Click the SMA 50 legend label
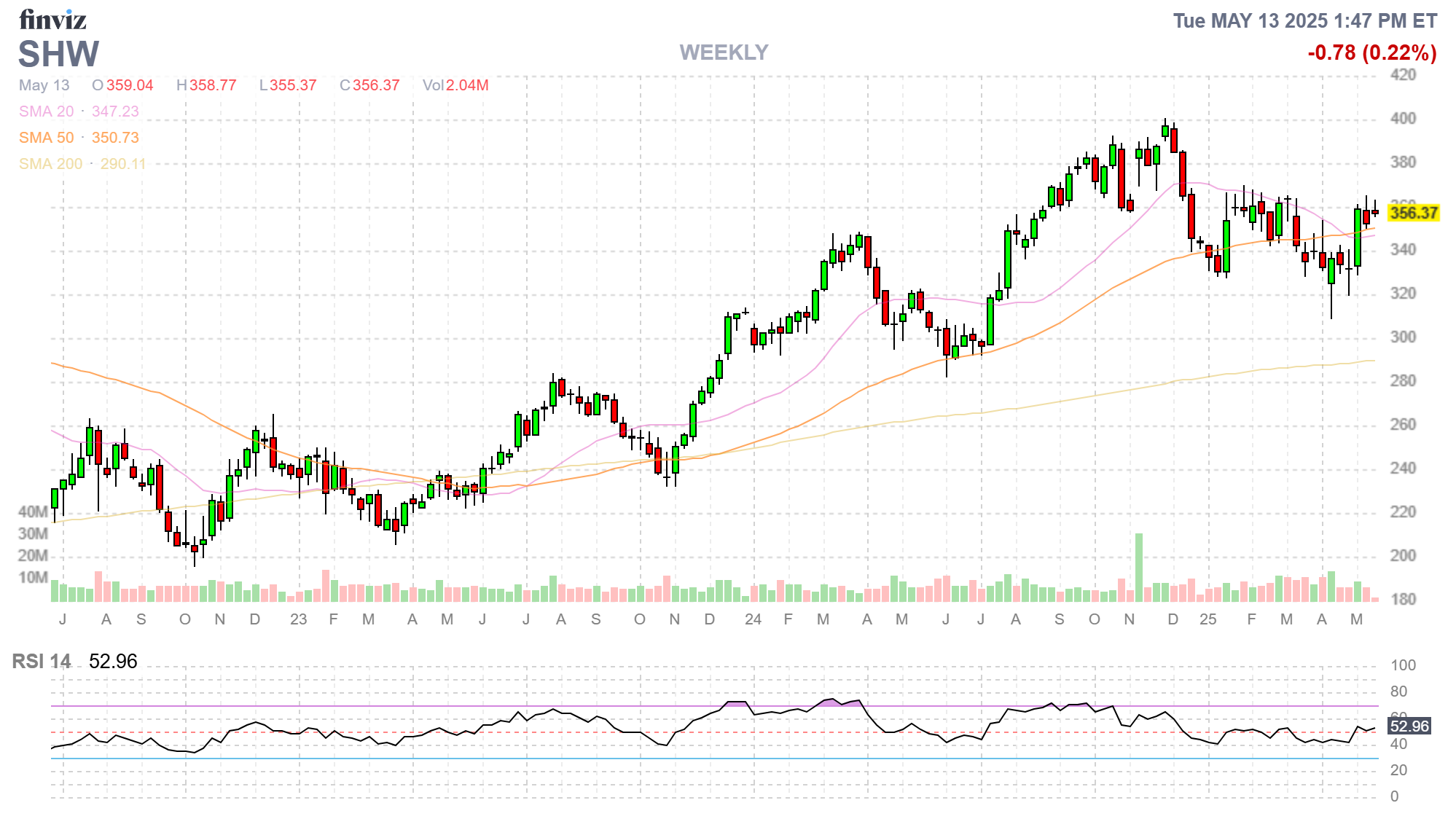This screenshot has height=819, width=1456. click(x=47, y=138)
